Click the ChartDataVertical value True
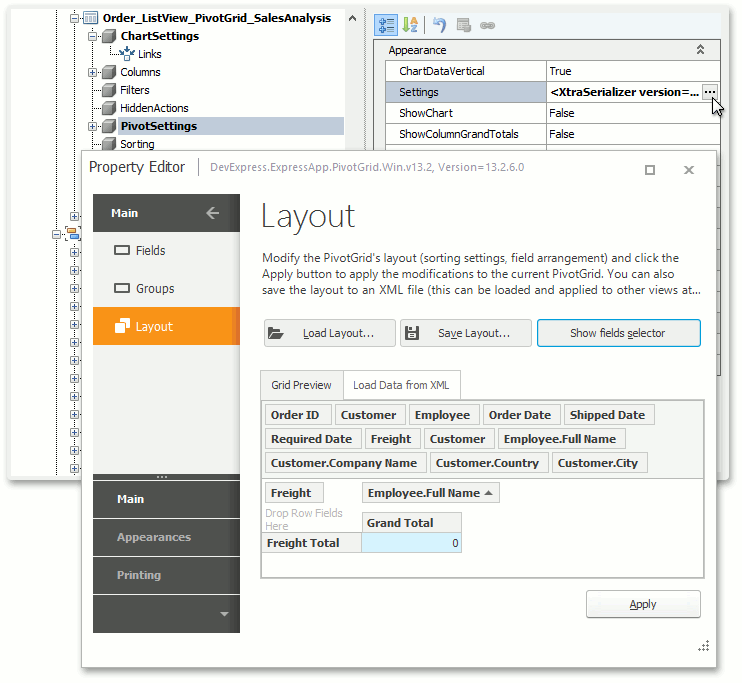This screenshot has width=742, height=683. tap(633, 71)
